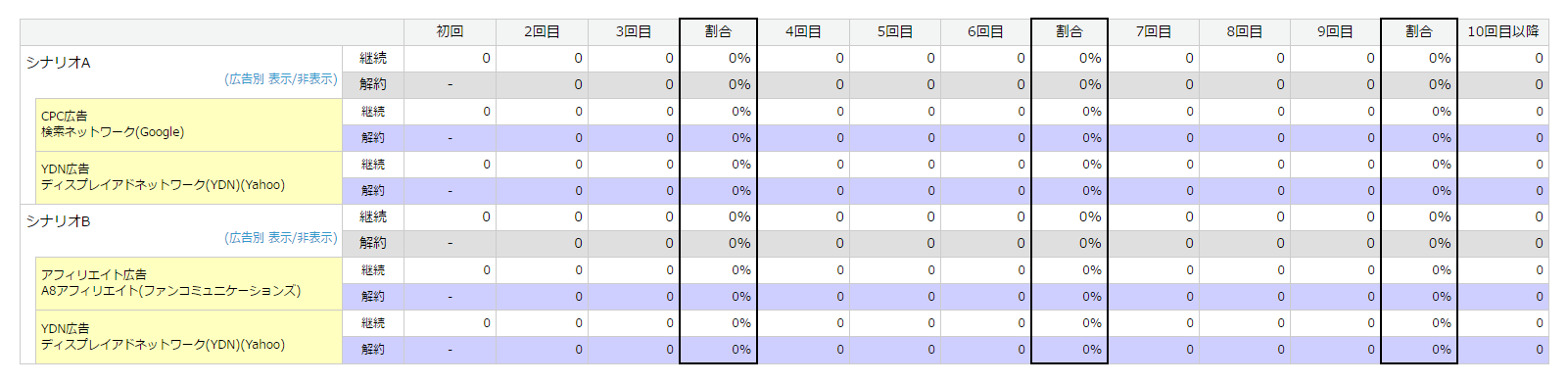Click YDN広告 cell under シナリオB
This screenshot has width=1568, height=384.
pyautogui.click(x=189, y=337)
